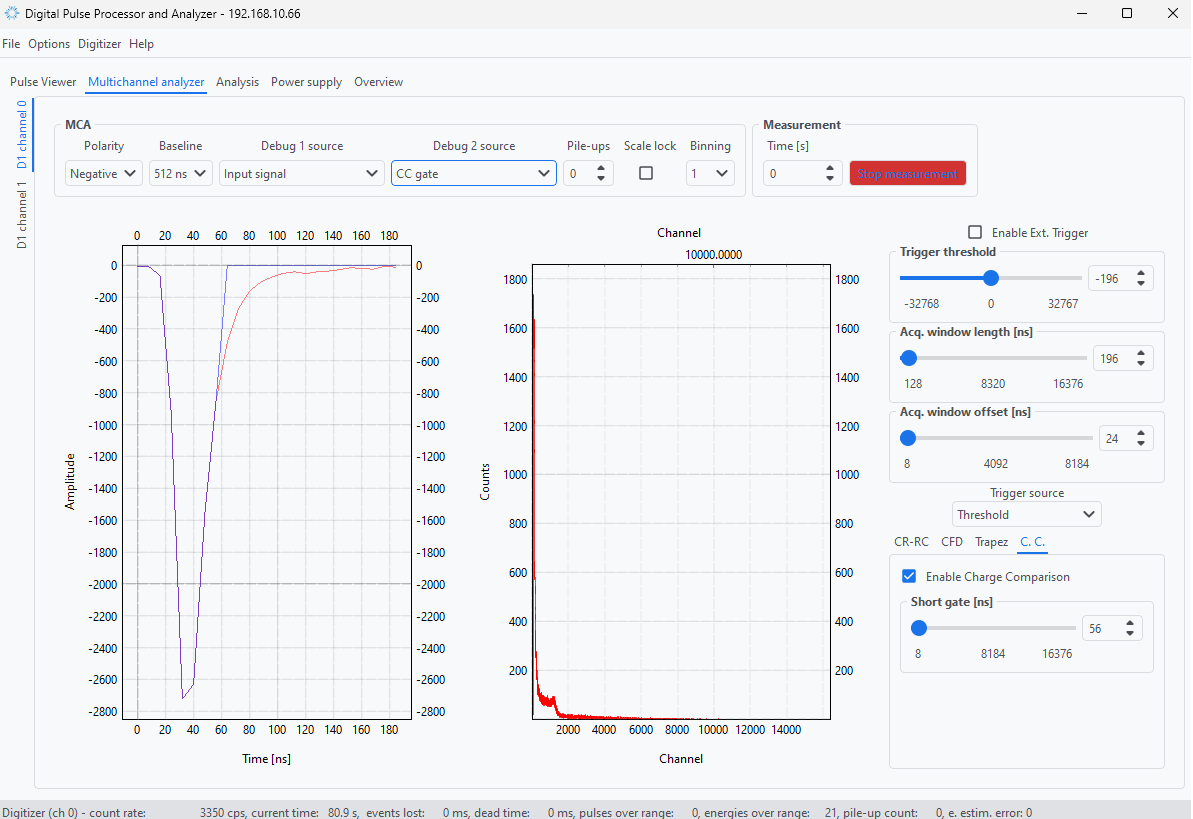
Task: Open the Digitizer menu
Action: coord(100,44)
